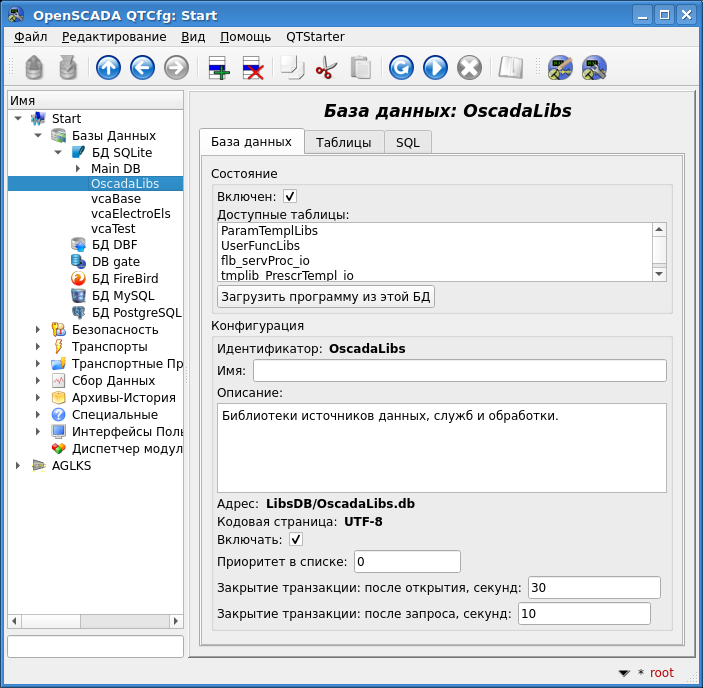Open the 'Вид' menu
Image resolution: width=703 pixels, height=688 pixels.
tap(193, 37)
